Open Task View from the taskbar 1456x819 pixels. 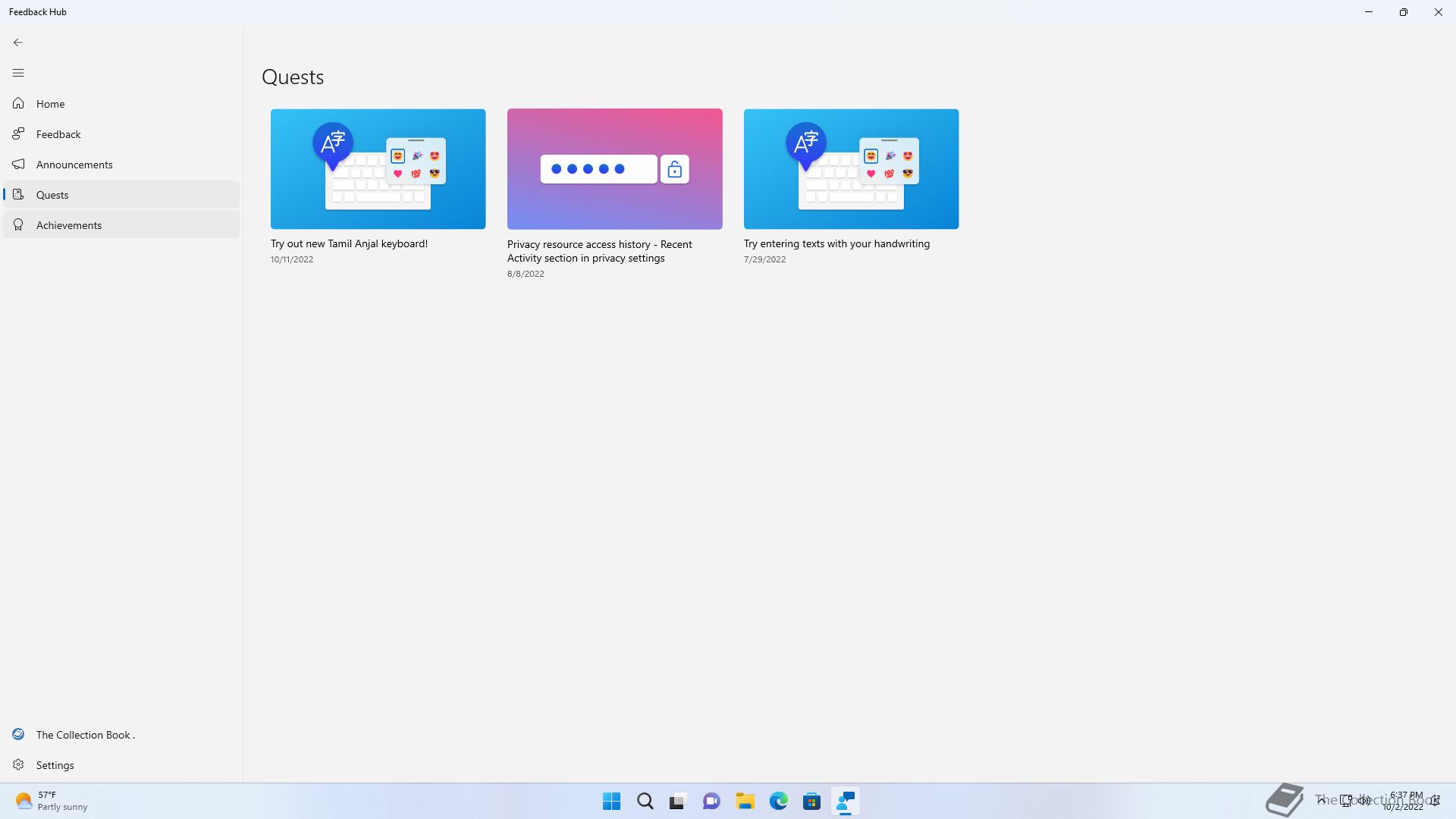(x=678, y=802)
